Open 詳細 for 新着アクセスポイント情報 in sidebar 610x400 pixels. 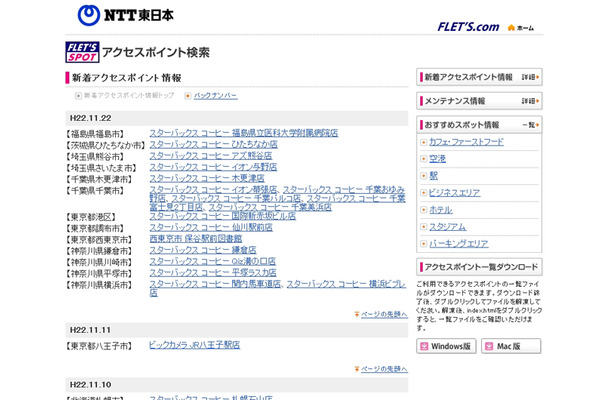tap(530, 77)
